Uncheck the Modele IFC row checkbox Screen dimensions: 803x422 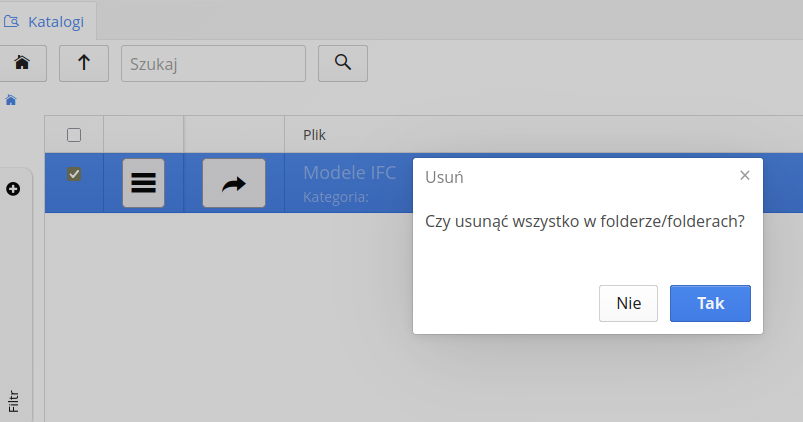click(74, 174)
